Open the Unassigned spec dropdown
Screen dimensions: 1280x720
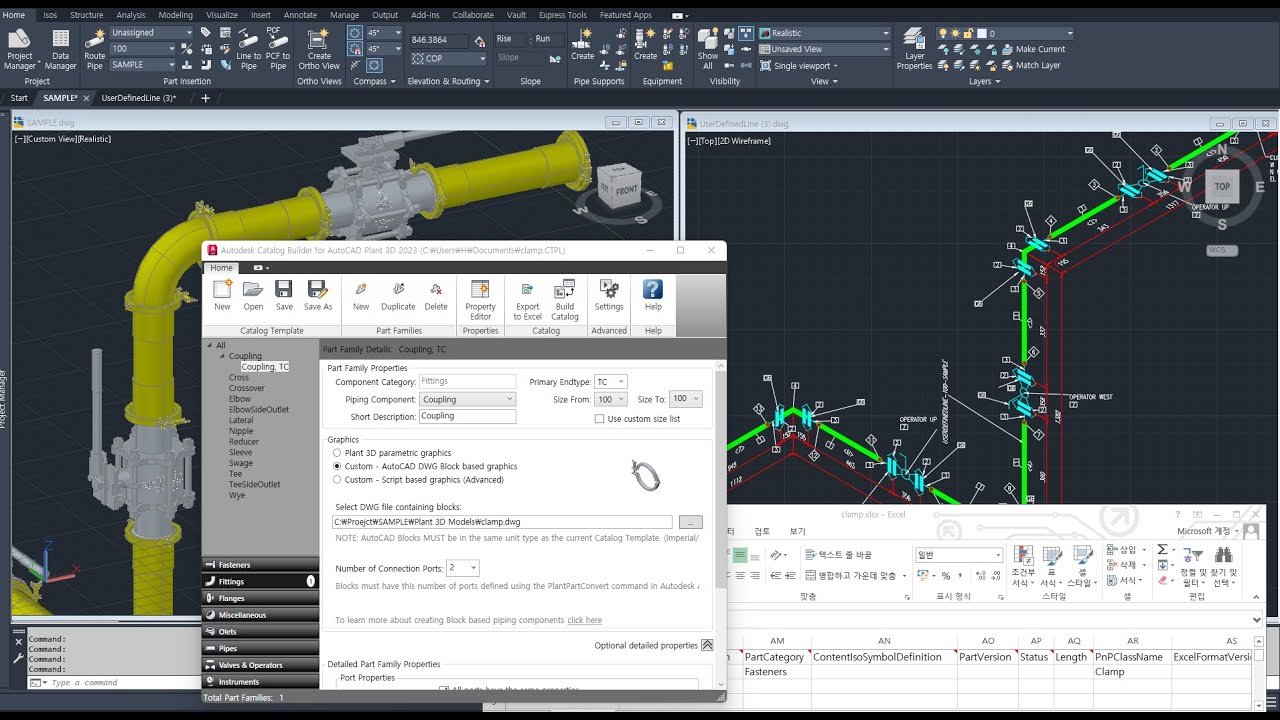click(151, 32)
